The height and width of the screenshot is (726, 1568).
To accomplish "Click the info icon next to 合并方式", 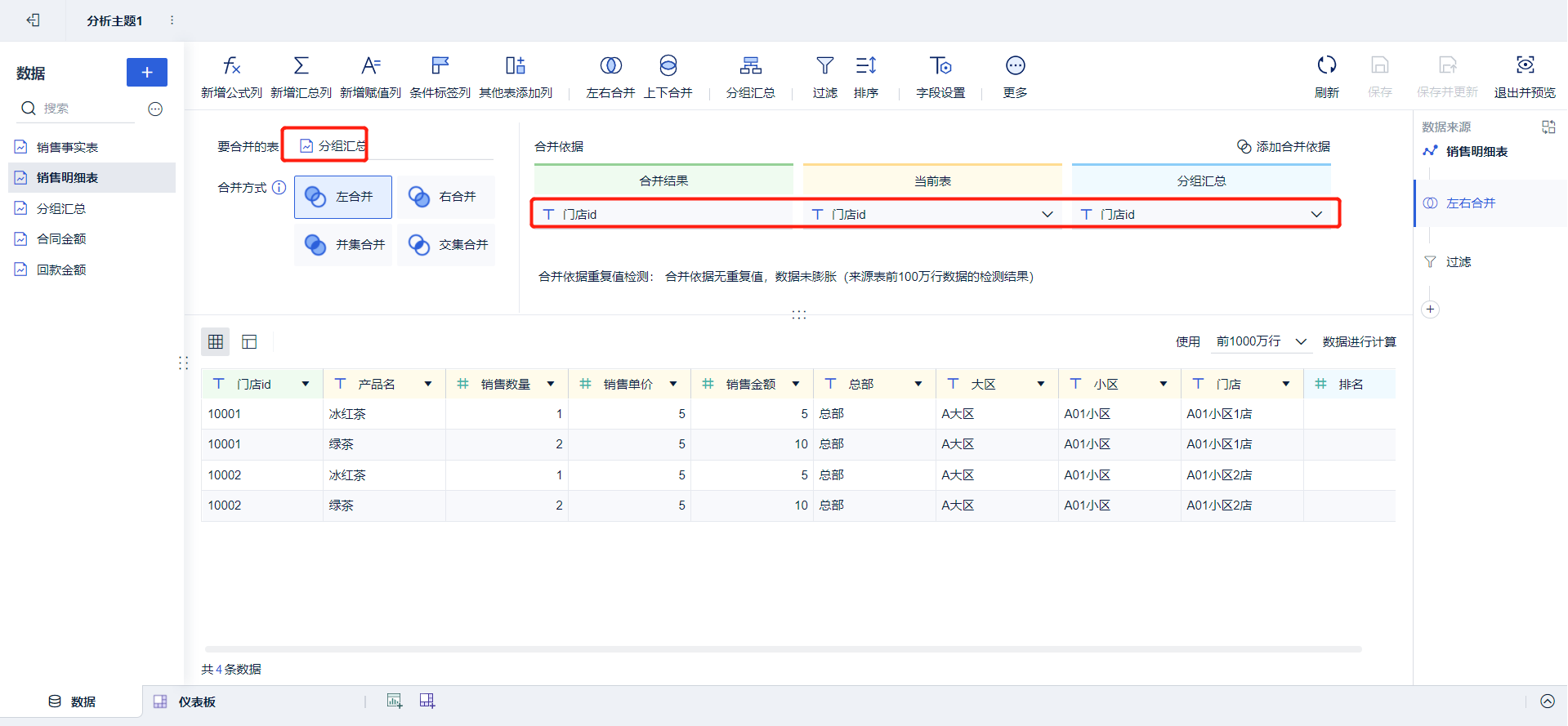I will (279, 187).
